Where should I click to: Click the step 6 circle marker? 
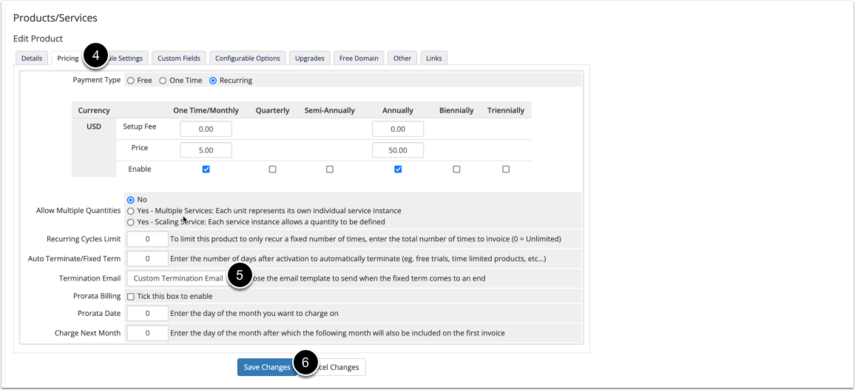pos(305,362)
